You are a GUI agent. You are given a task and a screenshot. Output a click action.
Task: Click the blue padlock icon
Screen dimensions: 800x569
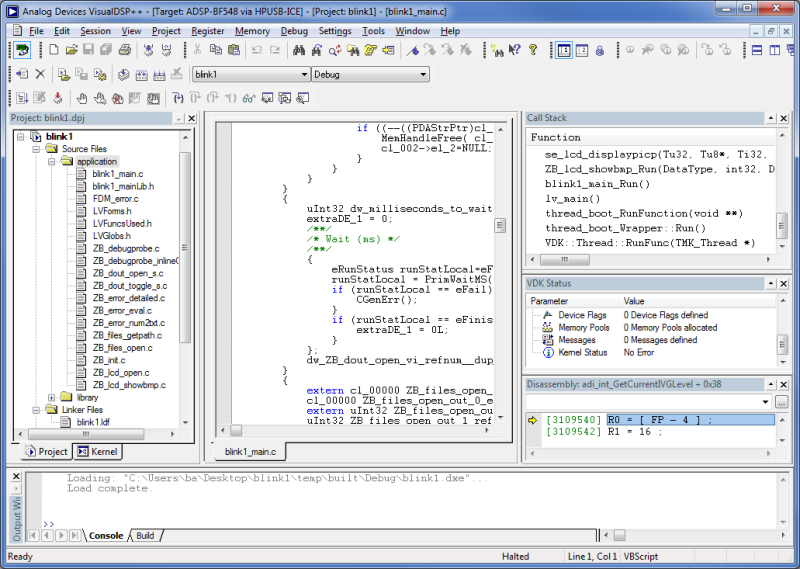click(600, 50)
